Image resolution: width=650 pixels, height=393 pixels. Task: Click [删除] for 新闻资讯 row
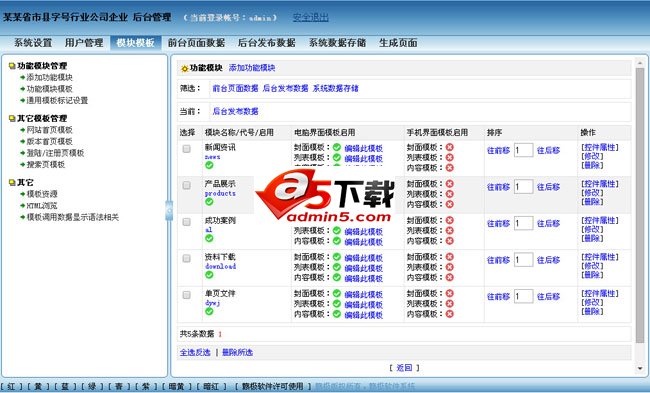tap(592, 165)
